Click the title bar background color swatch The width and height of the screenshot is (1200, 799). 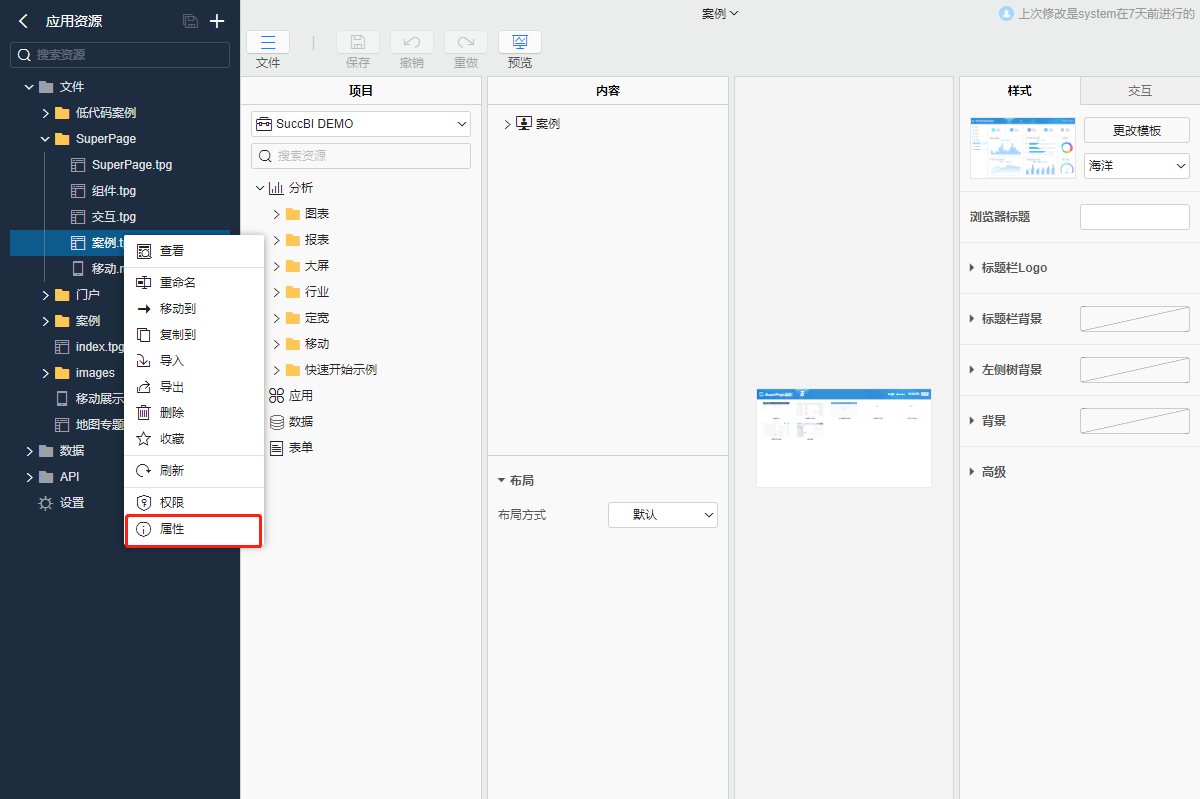point(1134,319)
